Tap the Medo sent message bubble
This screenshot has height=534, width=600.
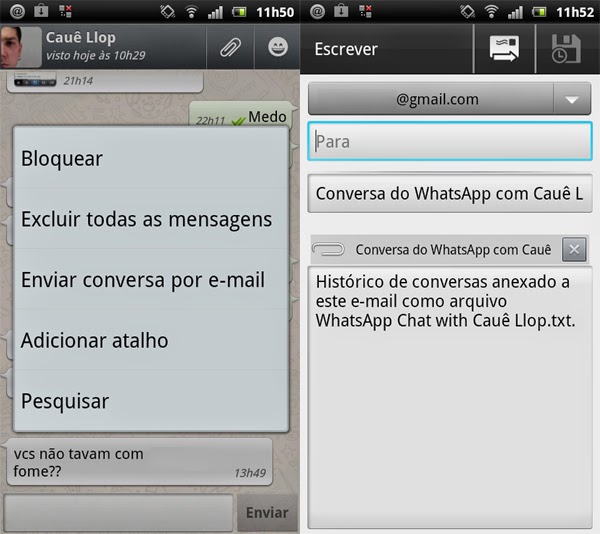click(241, 116)
